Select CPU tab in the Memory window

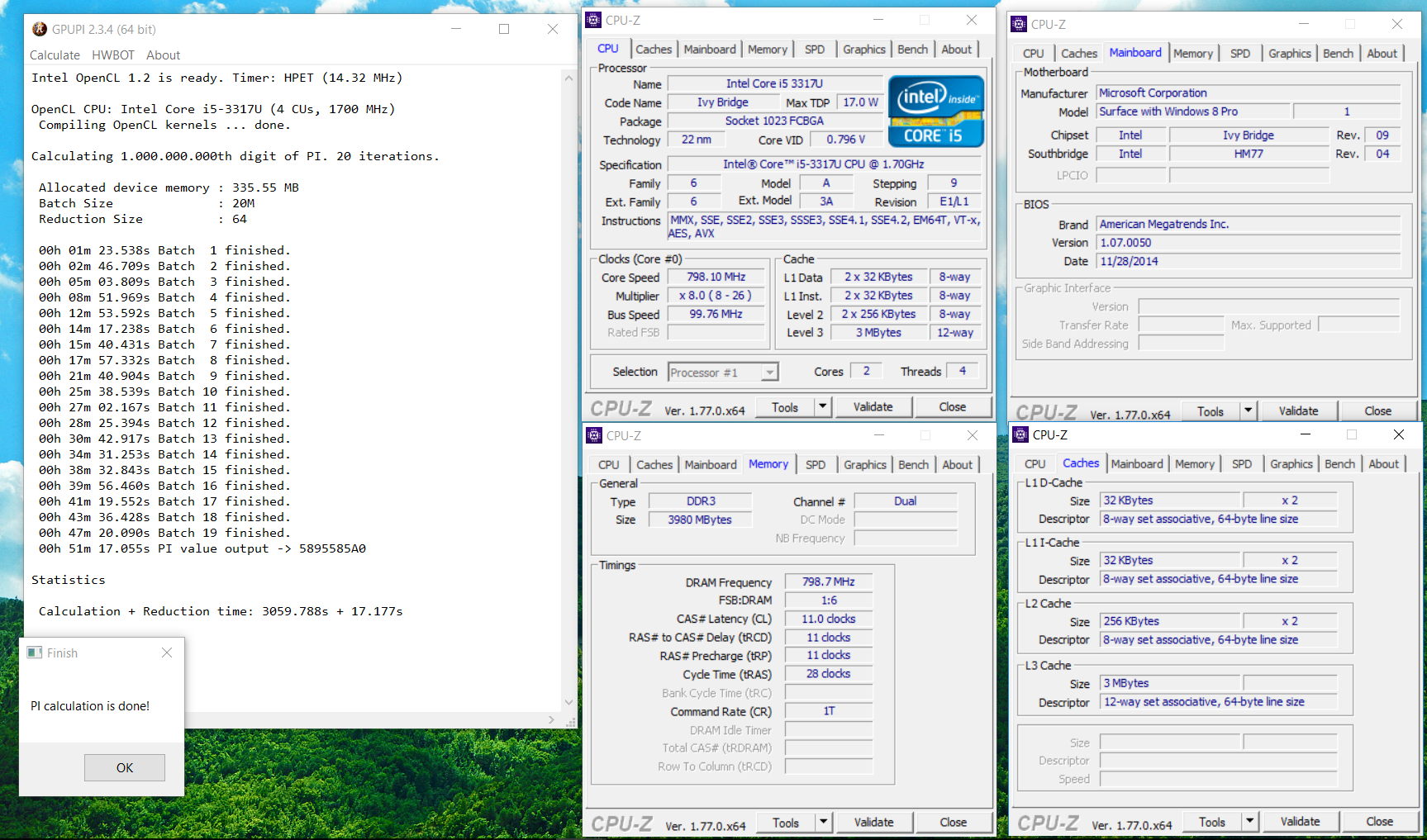click(609, 465)
